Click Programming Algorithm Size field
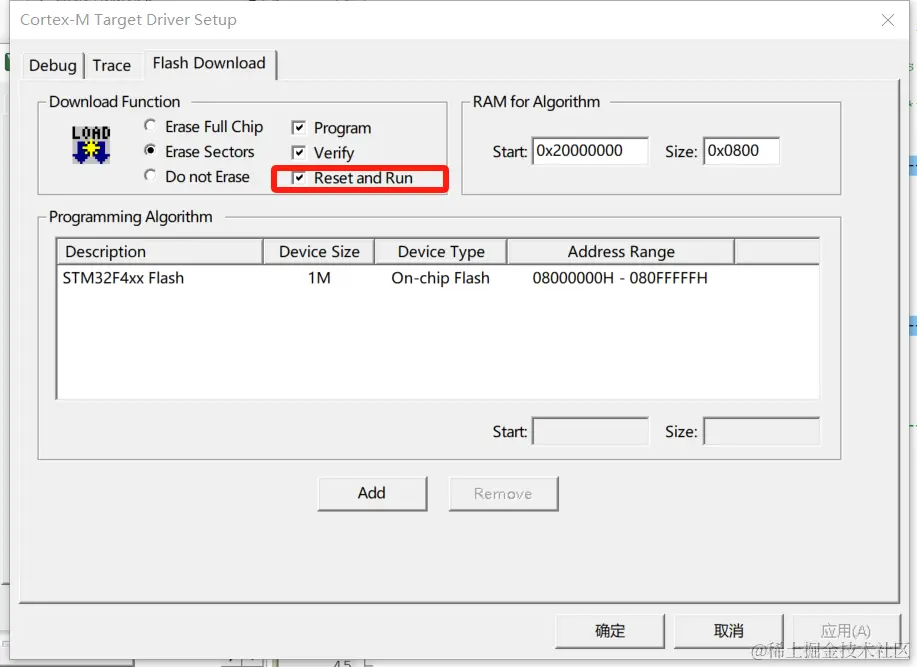This screenshot has height=667, width=917. pyautogui.click(x=761, y=431)
